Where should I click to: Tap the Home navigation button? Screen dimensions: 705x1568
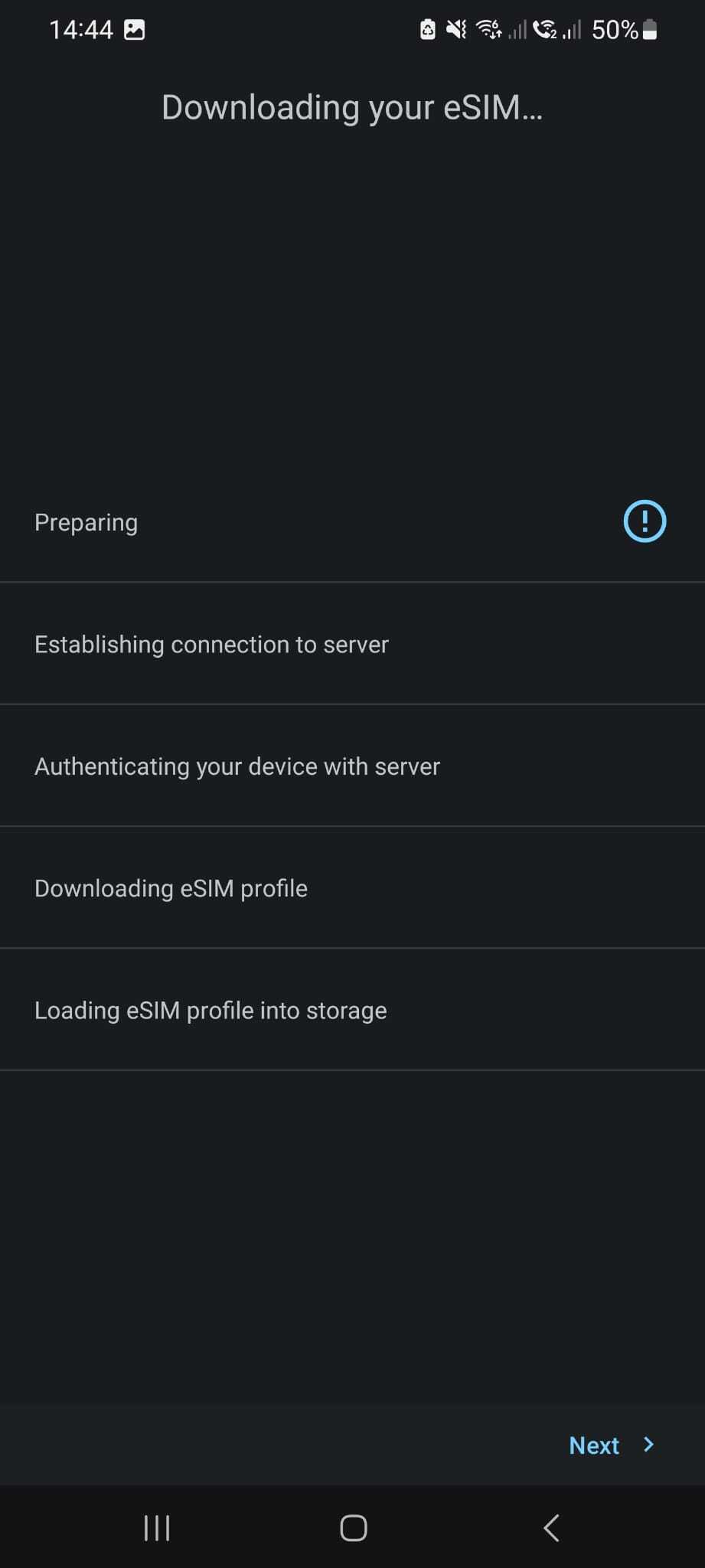click(x=353, y=1528)
